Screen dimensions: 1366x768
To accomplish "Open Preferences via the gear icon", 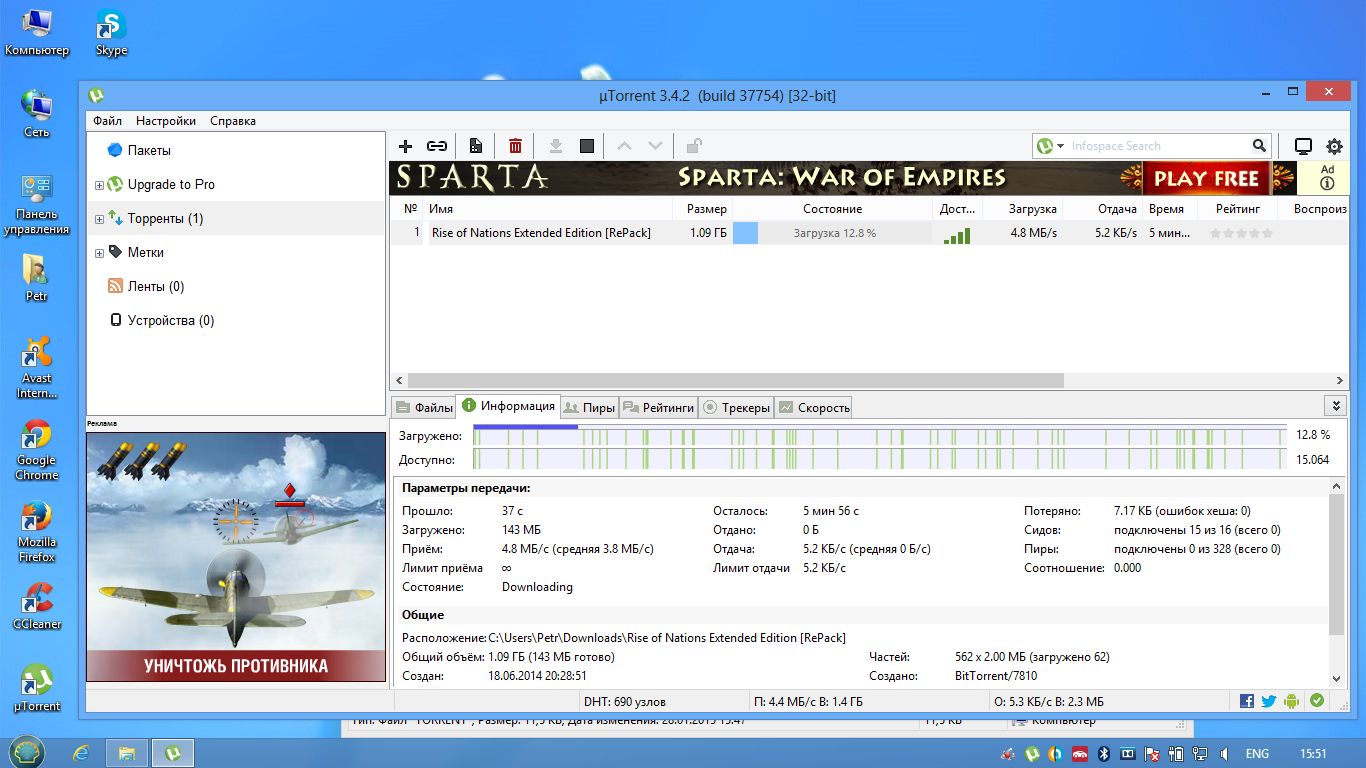I will (1334, 146).
